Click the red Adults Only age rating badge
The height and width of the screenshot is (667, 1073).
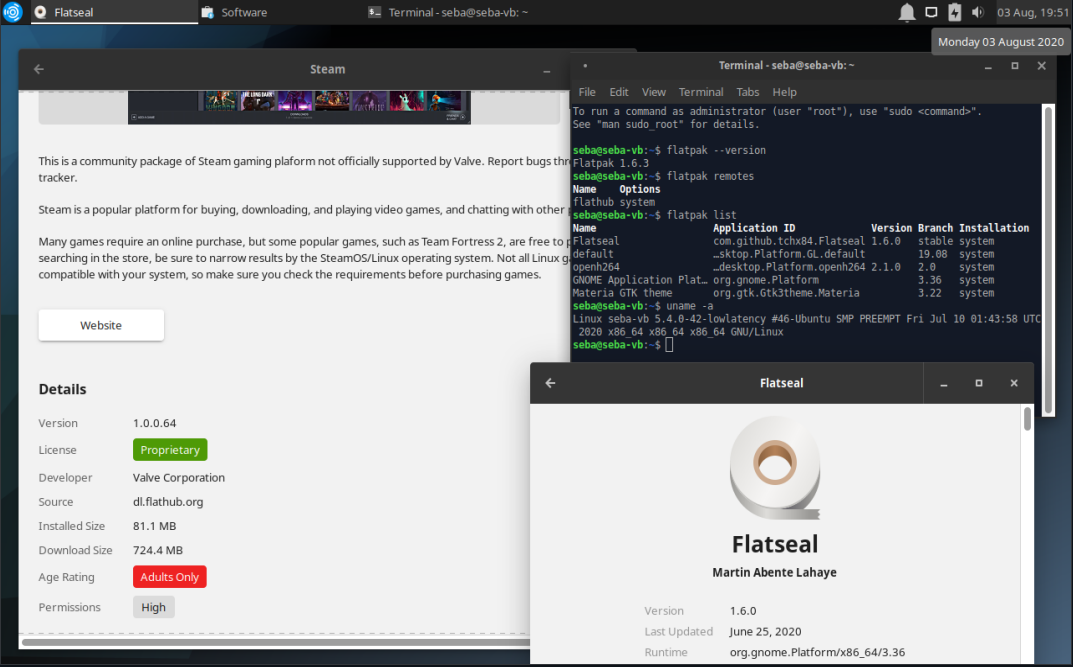[169, 576]
